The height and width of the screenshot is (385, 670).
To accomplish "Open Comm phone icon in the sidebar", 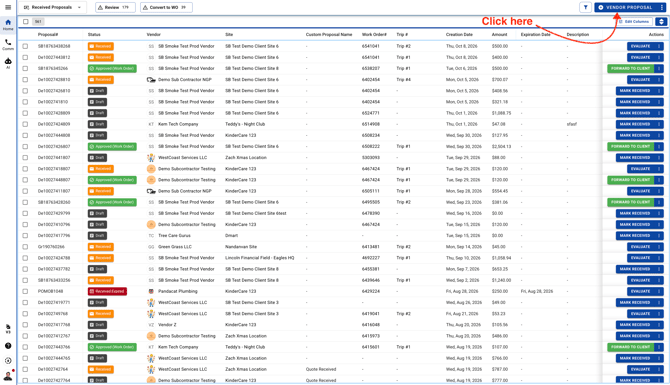I will [8, 44].
